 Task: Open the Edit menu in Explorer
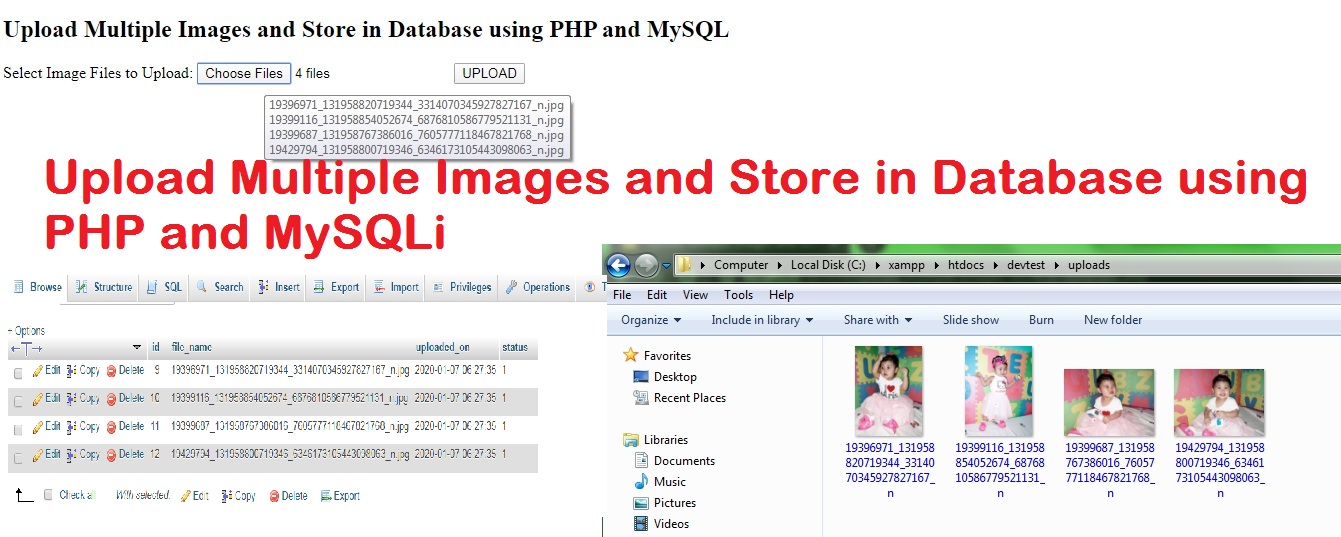[x=657, y=295]
